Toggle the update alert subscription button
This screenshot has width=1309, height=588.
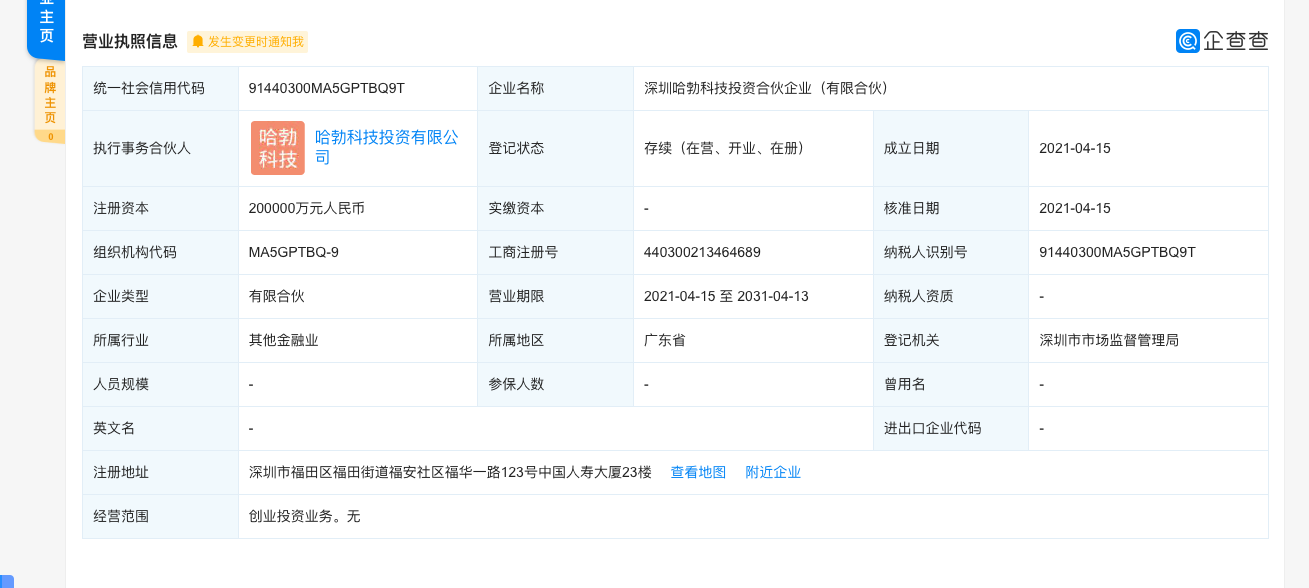250,42
